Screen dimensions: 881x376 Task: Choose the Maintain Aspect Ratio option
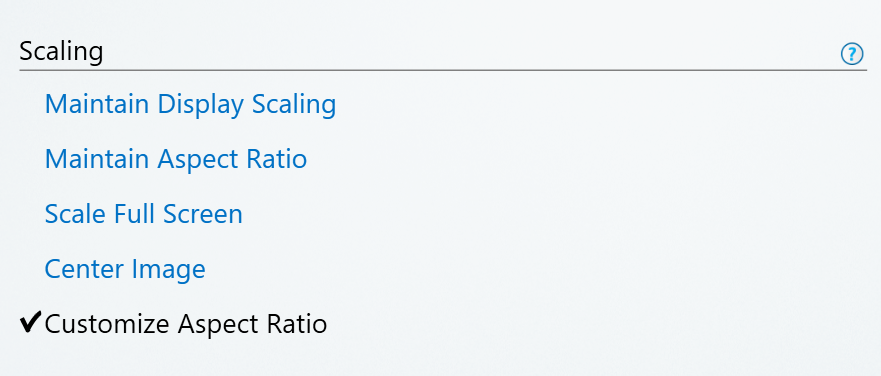point(176,160)
